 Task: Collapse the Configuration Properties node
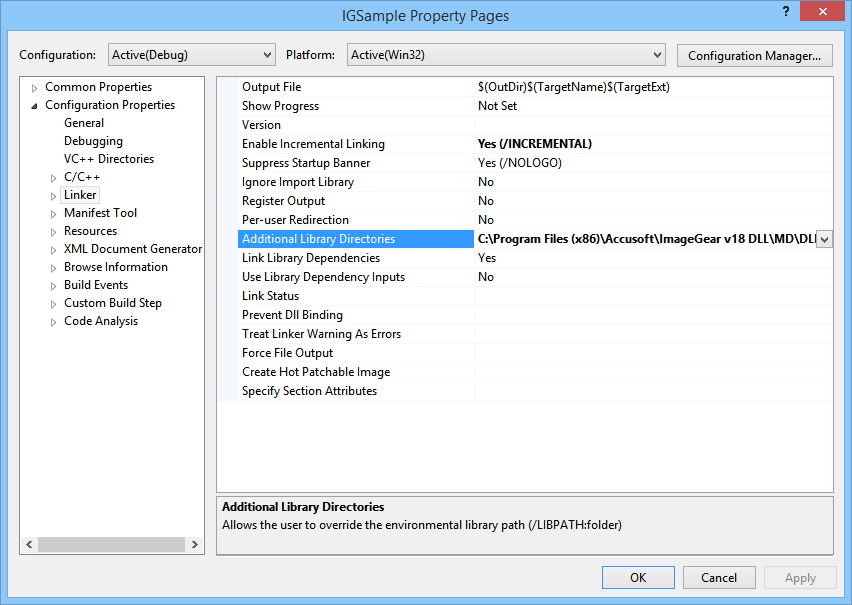[35, 106]
